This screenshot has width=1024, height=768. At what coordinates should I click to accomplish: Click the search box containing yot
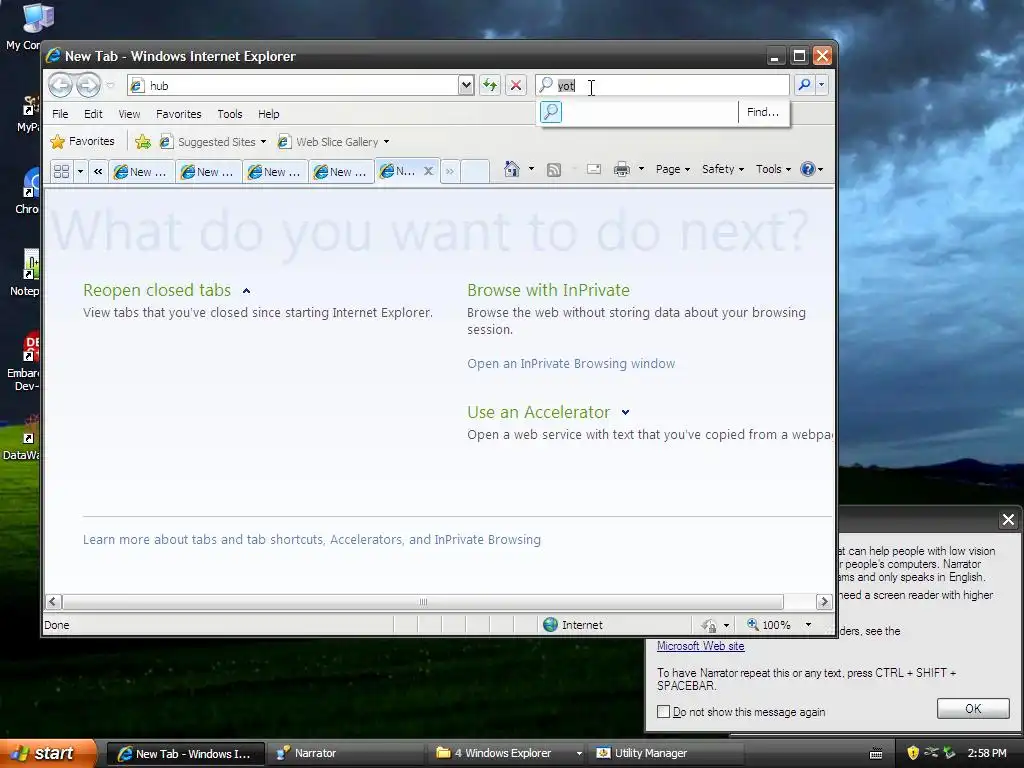pos(662,85)
